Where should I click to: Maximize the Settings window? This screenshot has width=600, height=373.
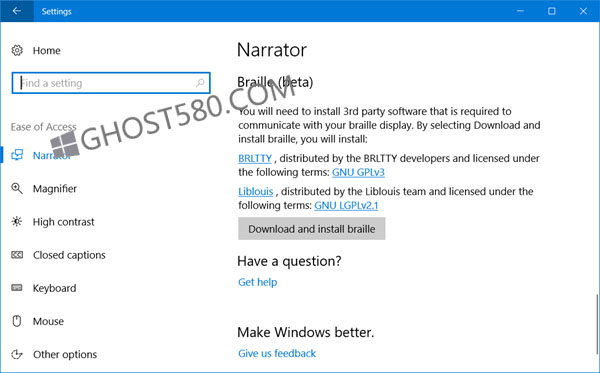point(552,11)
